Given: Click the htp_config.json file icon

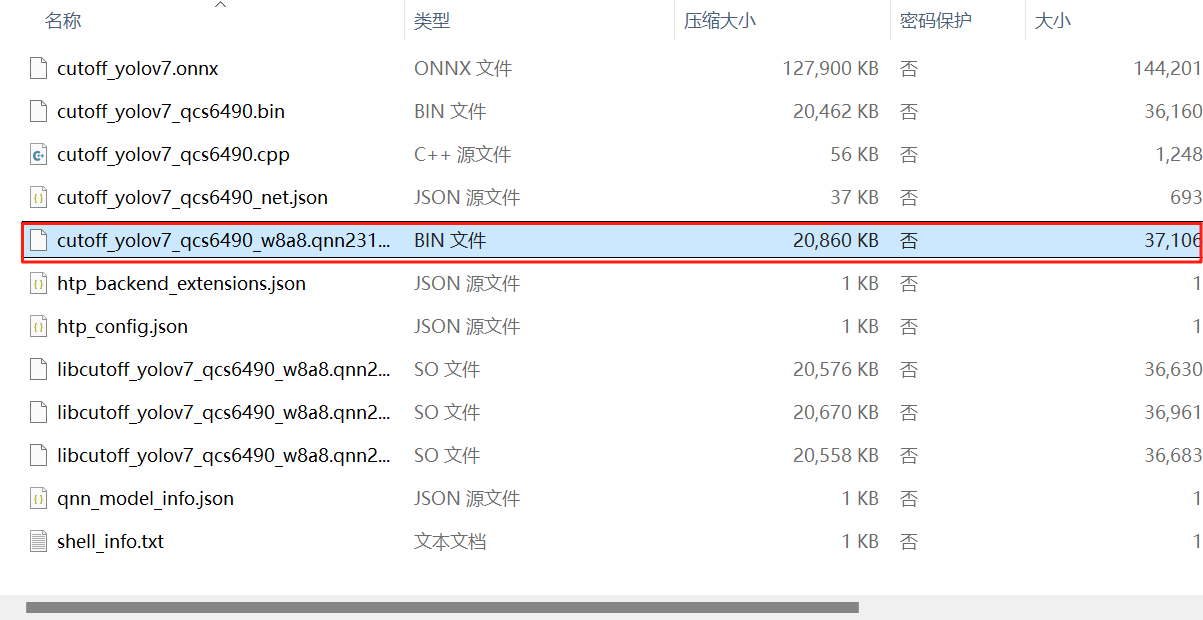Looking at the screenshot, I should pos(39,327).
